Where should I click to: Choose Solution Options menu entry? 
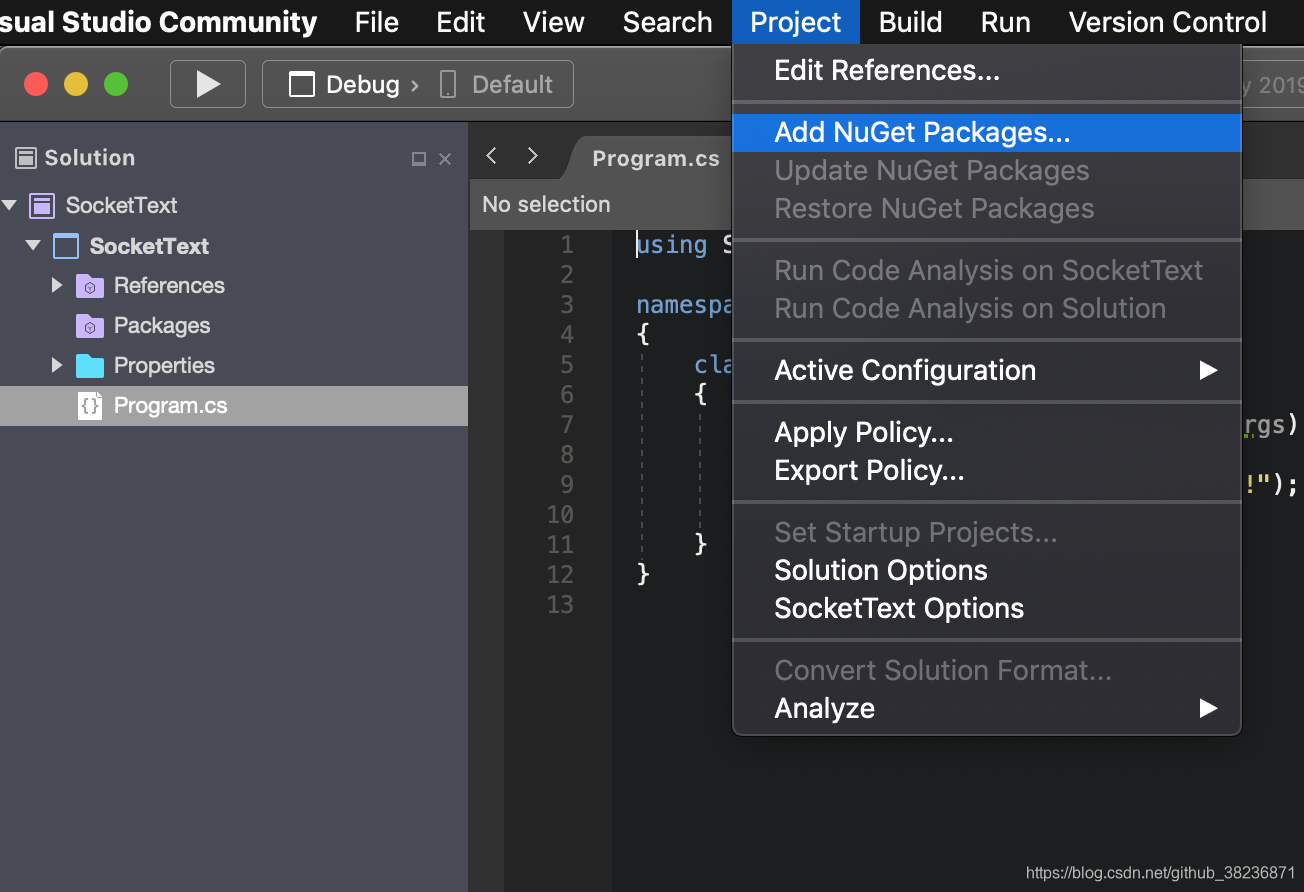coord(987,571)
